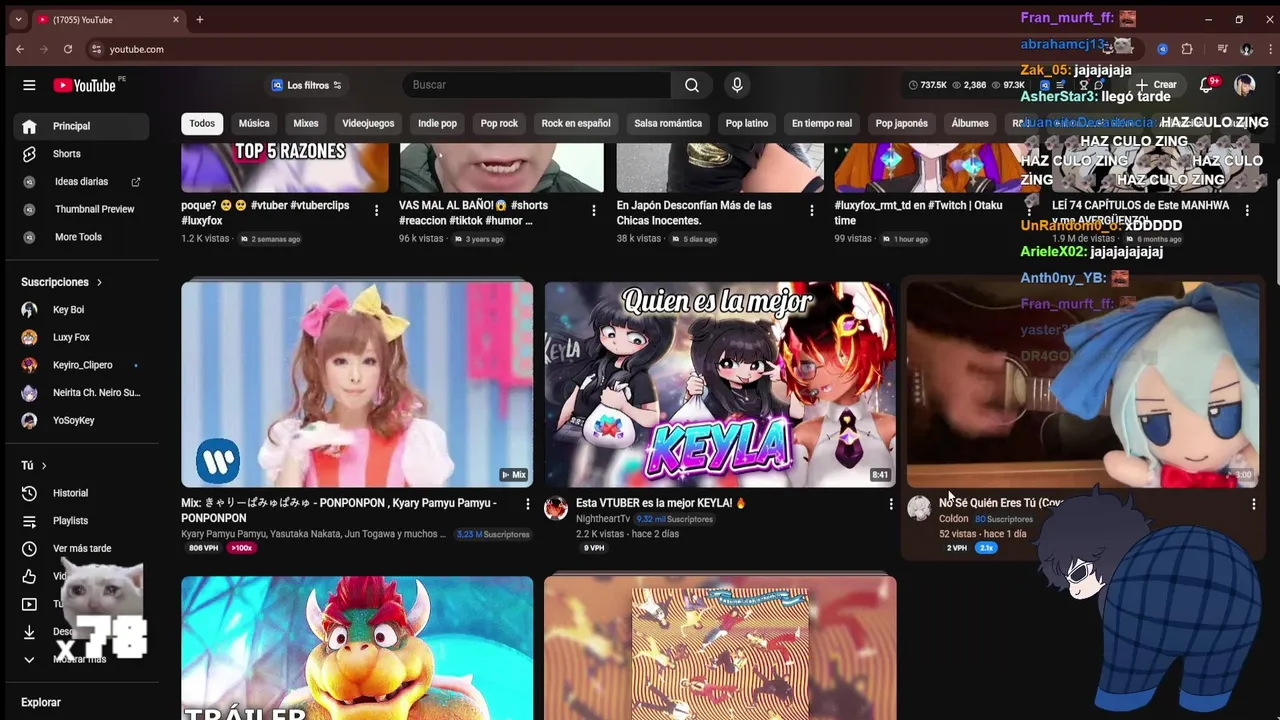Screen dimensions: 1280x720
Task: Select the Indie pop chip
Action: click(437, 123)
